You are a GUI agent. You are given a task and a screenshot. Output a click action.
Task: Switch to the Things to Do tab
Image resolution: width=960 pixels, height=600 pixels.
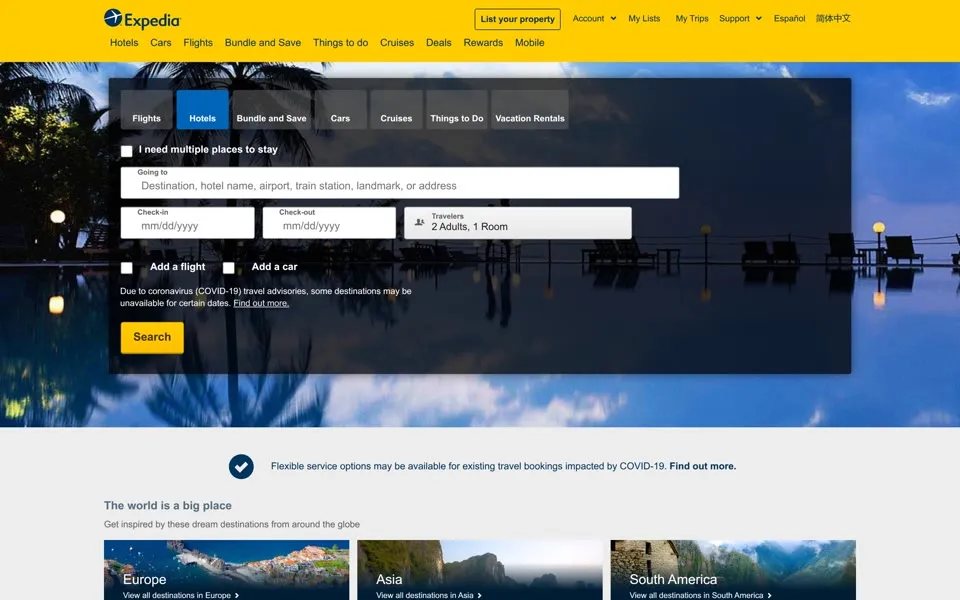click(457, 110)
